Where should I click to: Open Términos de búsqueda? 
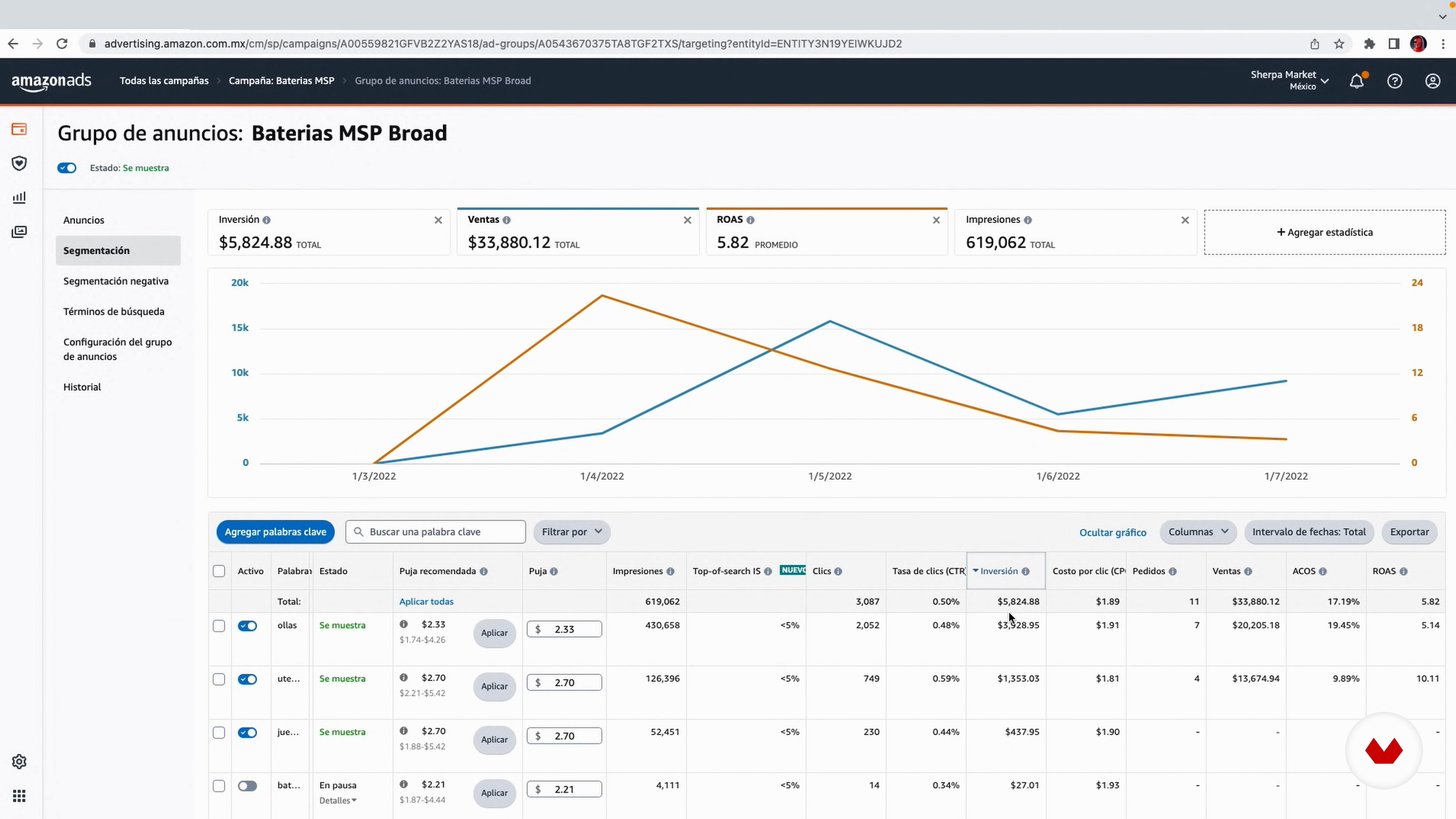pyautogui.click(x=114, y=311)
